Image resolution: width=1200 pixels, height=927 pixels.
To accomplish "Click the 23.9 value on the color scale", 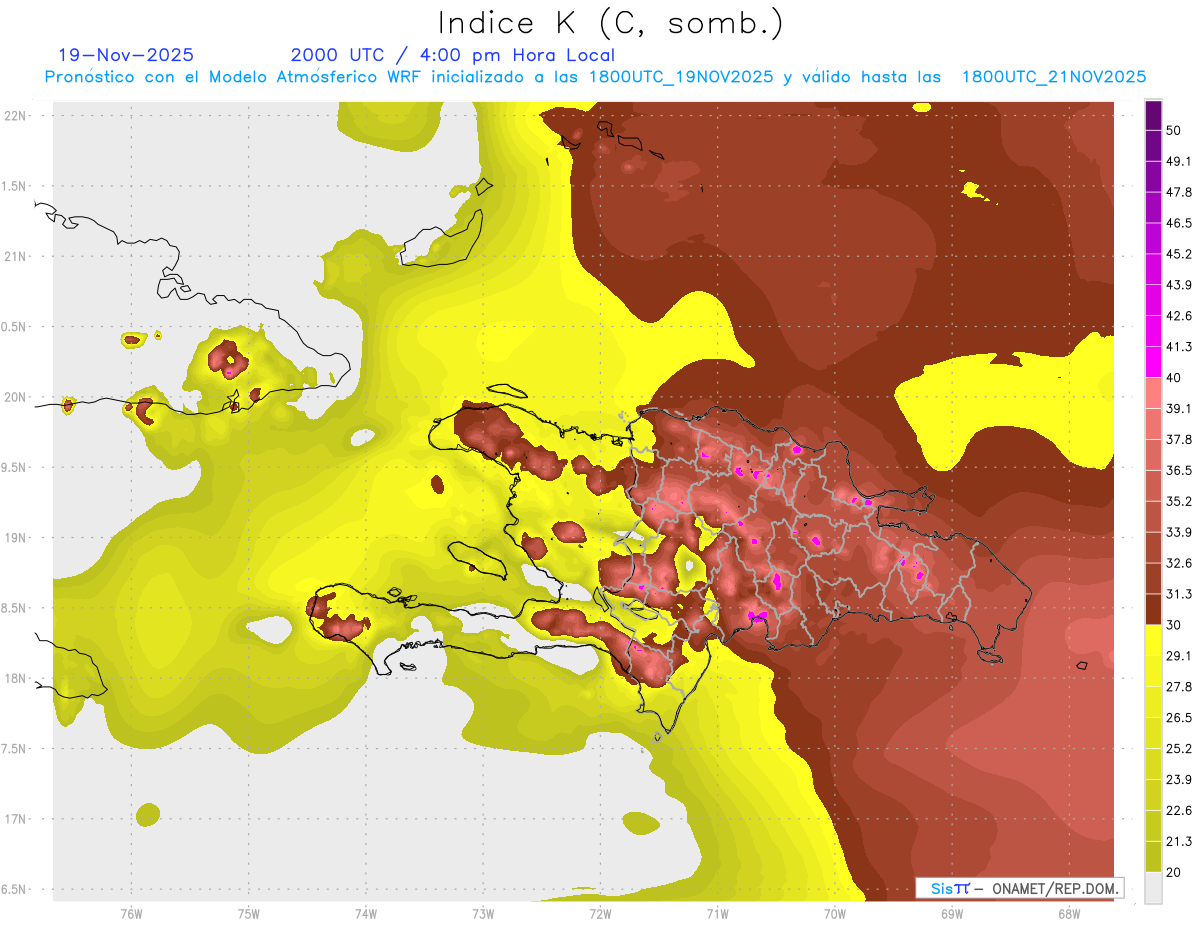I will point(1179,779).
